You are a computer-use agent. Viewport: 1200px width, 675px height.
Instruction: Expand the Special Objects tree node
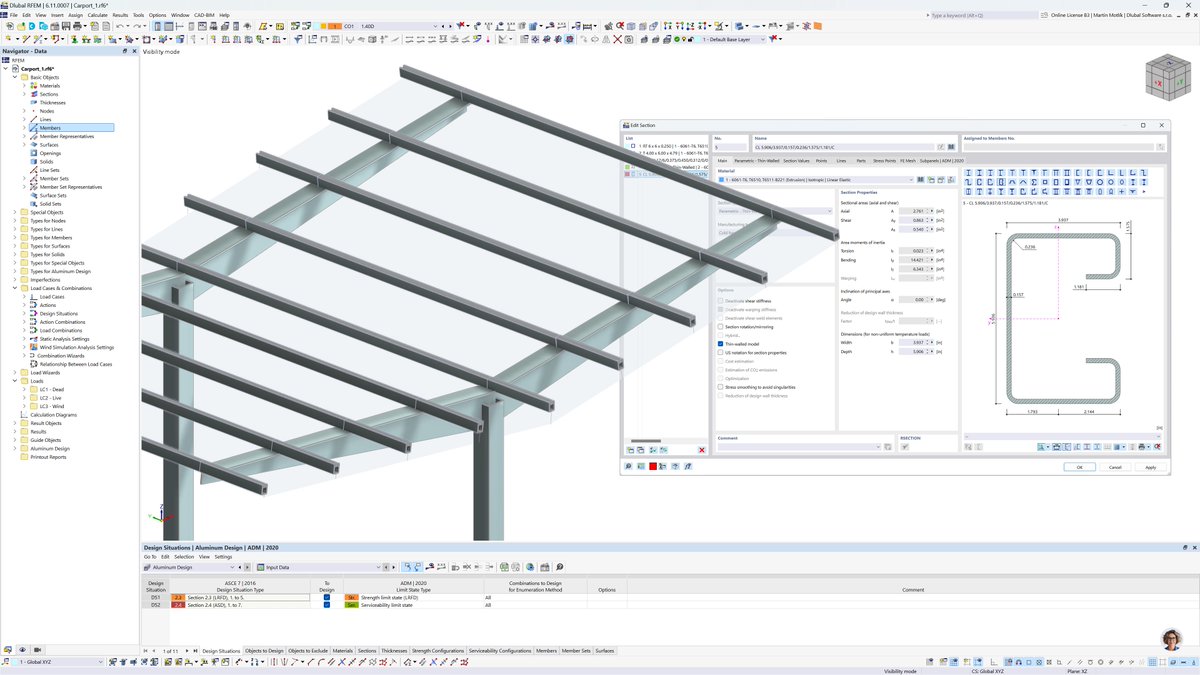[14, 212]
